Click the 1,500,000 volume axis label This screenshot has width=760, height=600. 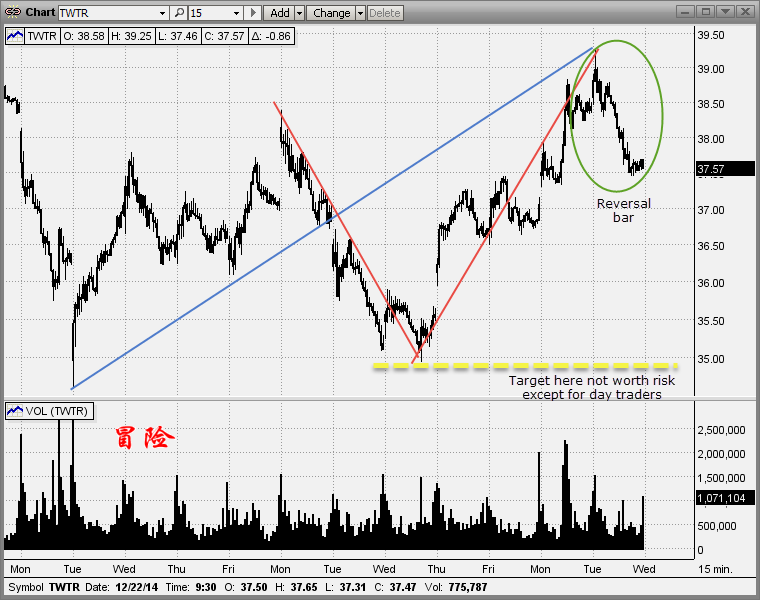[x=721, y=478]
